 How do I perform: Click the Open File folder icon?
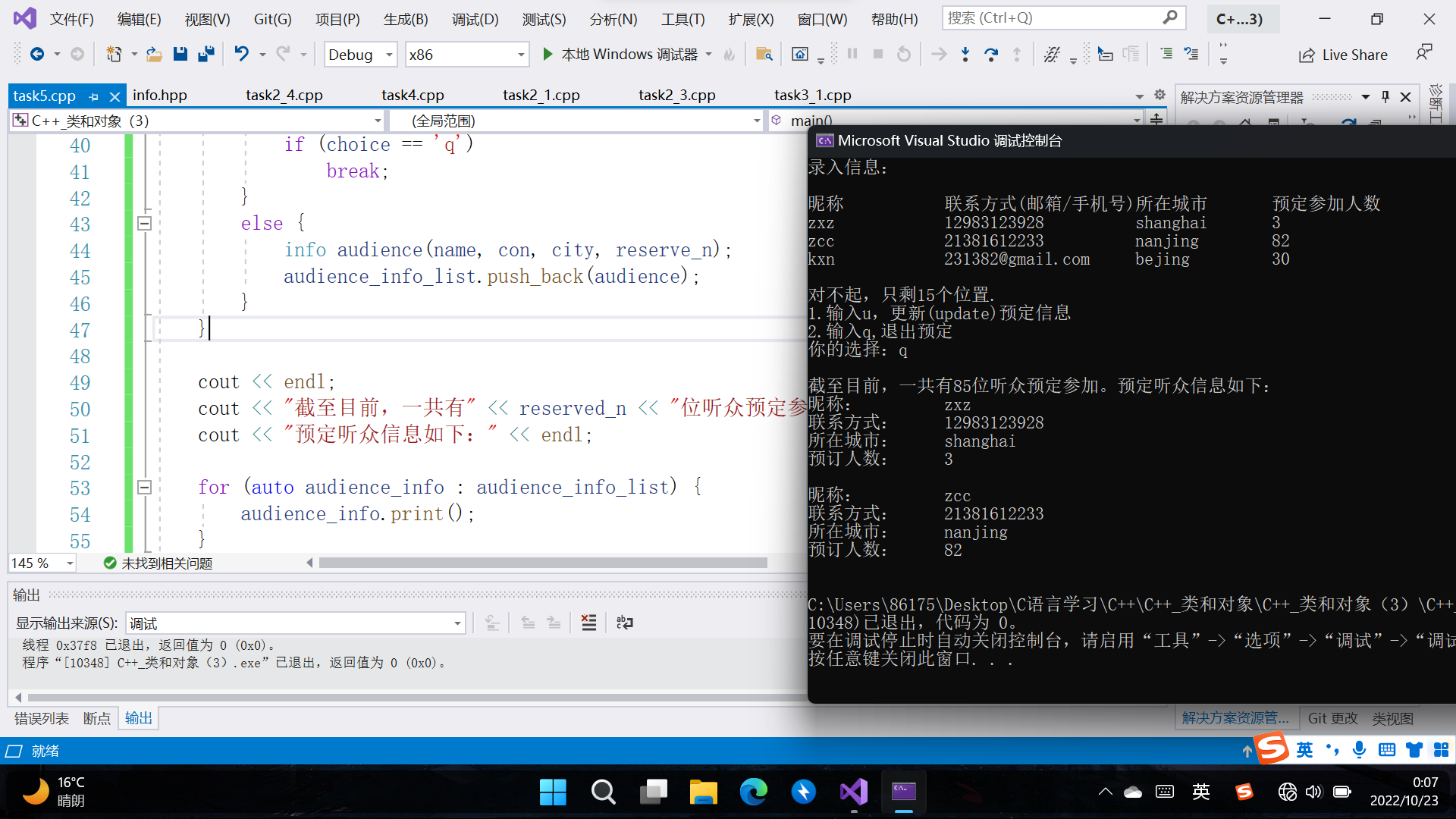[x=154, y=54]
